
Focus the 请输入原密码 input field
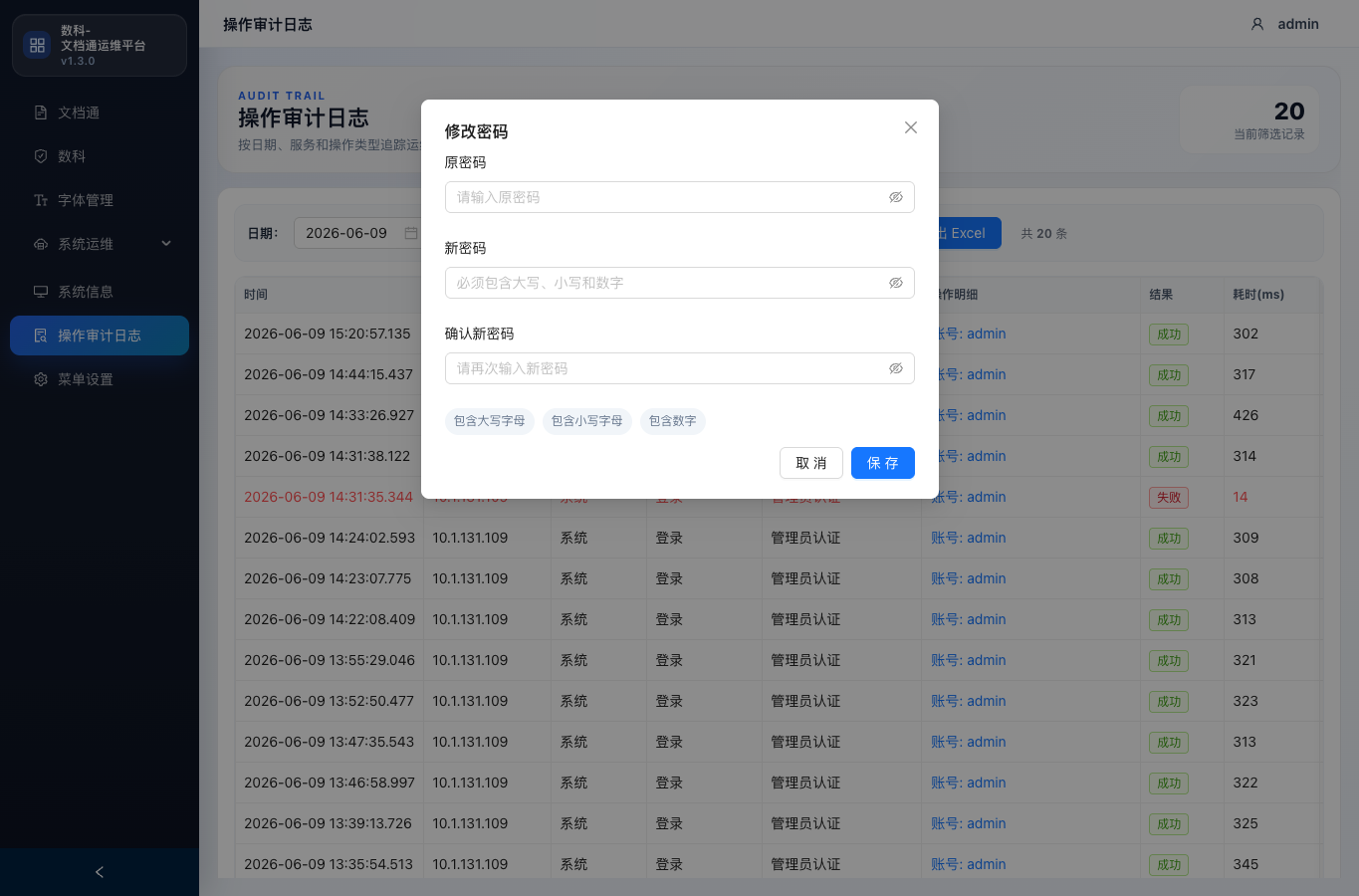click(x=680, y=197)
